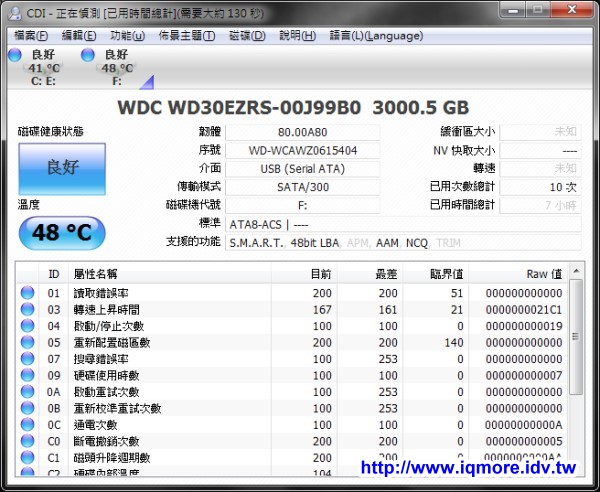This screenshot has height=492, width=600.
Task: Click the transfer mode field SATA/300
Action: pyautogui.click(x=303, y=187)
